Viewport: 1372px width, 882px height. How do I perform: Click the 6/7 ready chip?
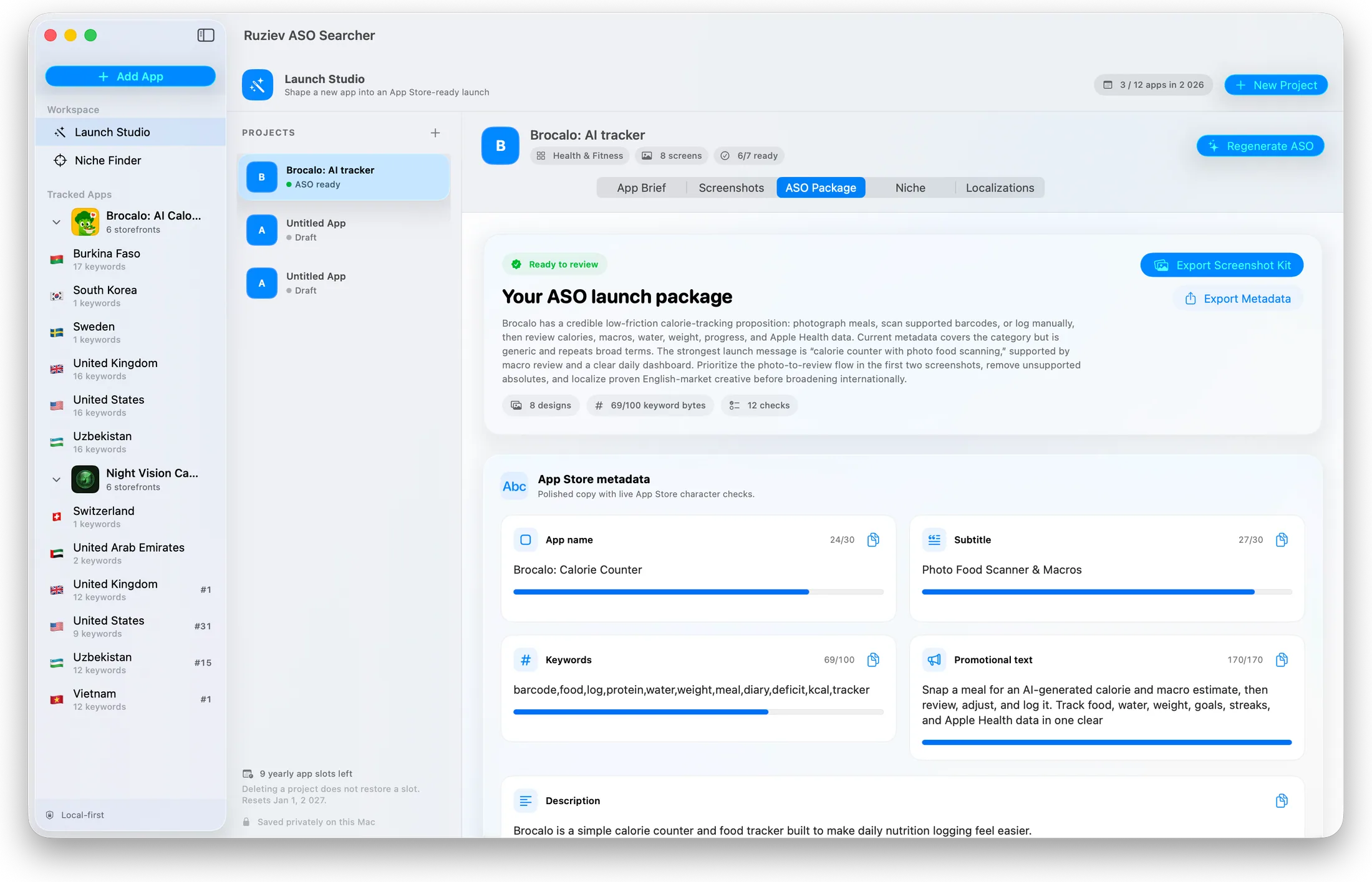pos(749,156)
